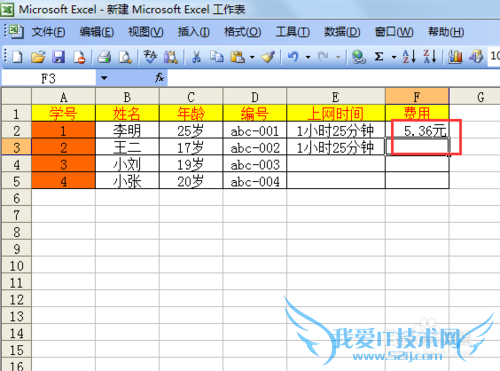Select the cell containing 李明
The width and height of the screenshot is (500, 371).
pyautogui.click(x=127, y=130)
